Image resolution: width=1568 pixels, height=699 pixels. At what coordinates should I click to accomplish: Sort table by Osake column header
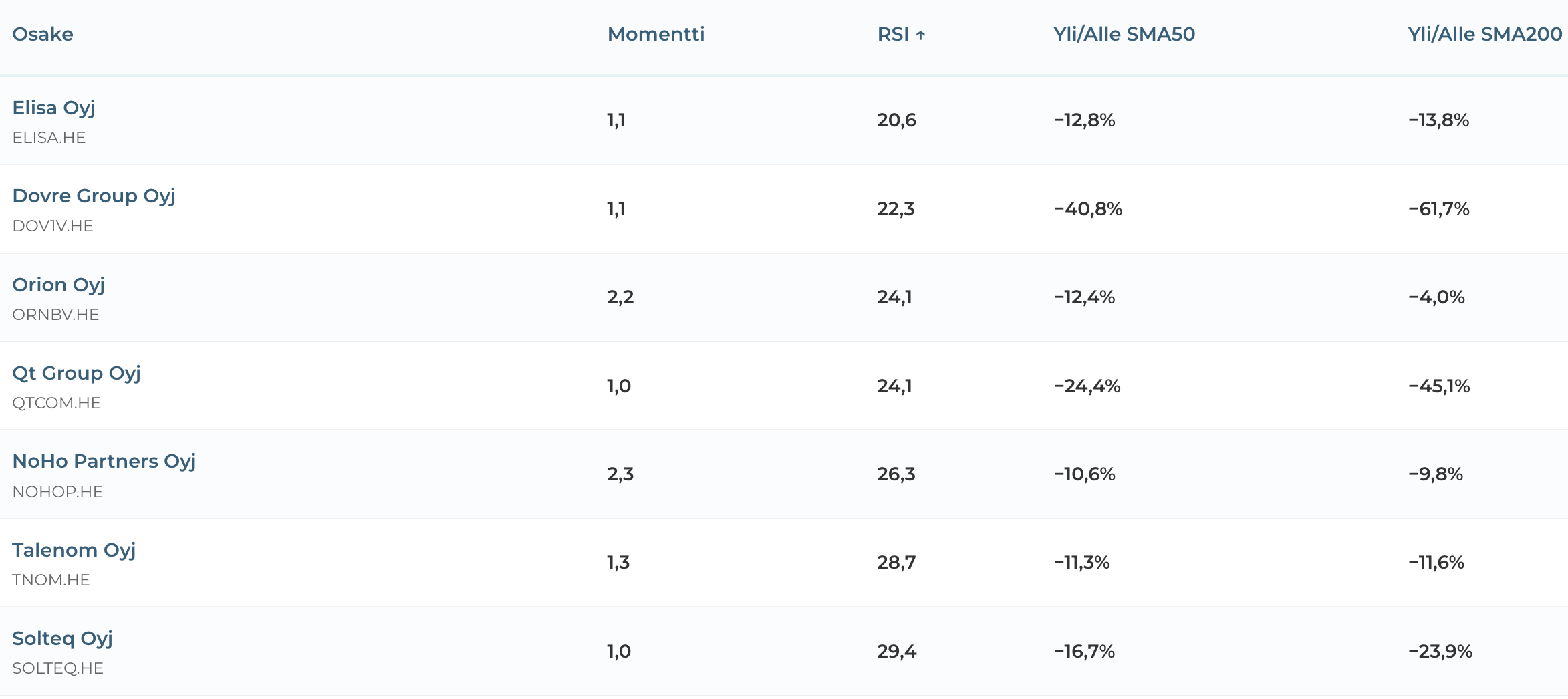click(x=43, y=34)
